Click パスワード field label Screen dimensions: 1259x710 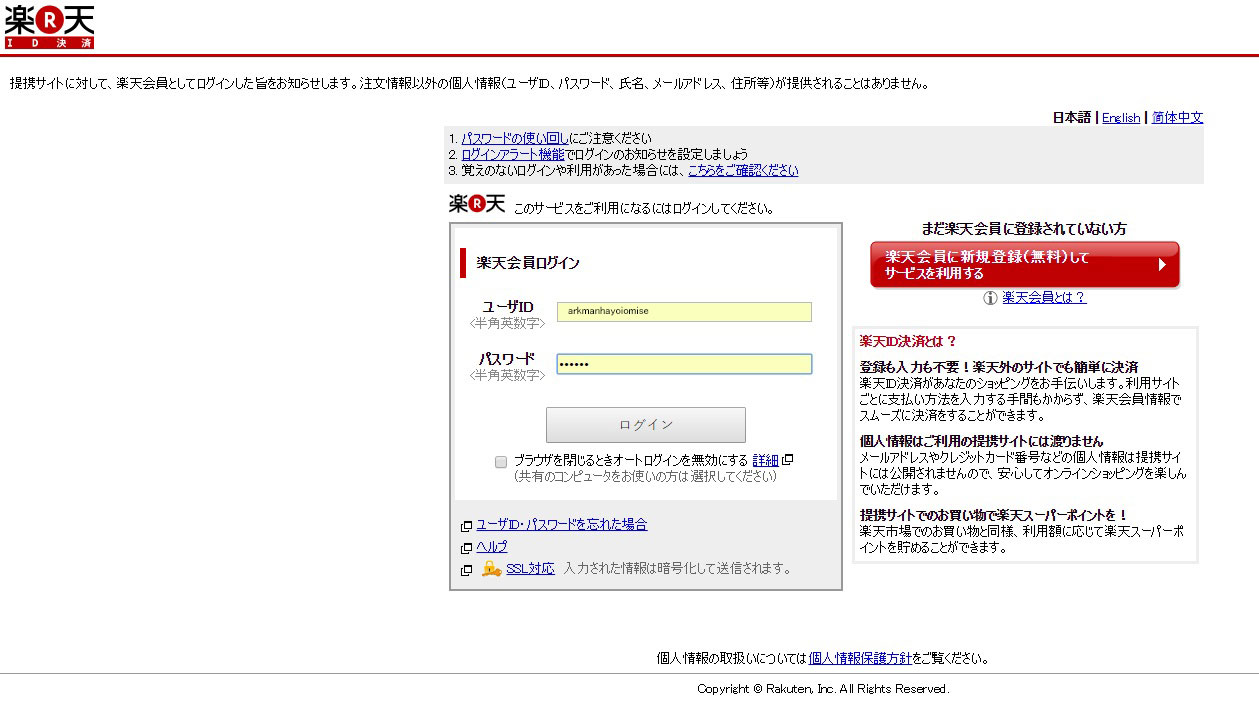pos(506,358)
